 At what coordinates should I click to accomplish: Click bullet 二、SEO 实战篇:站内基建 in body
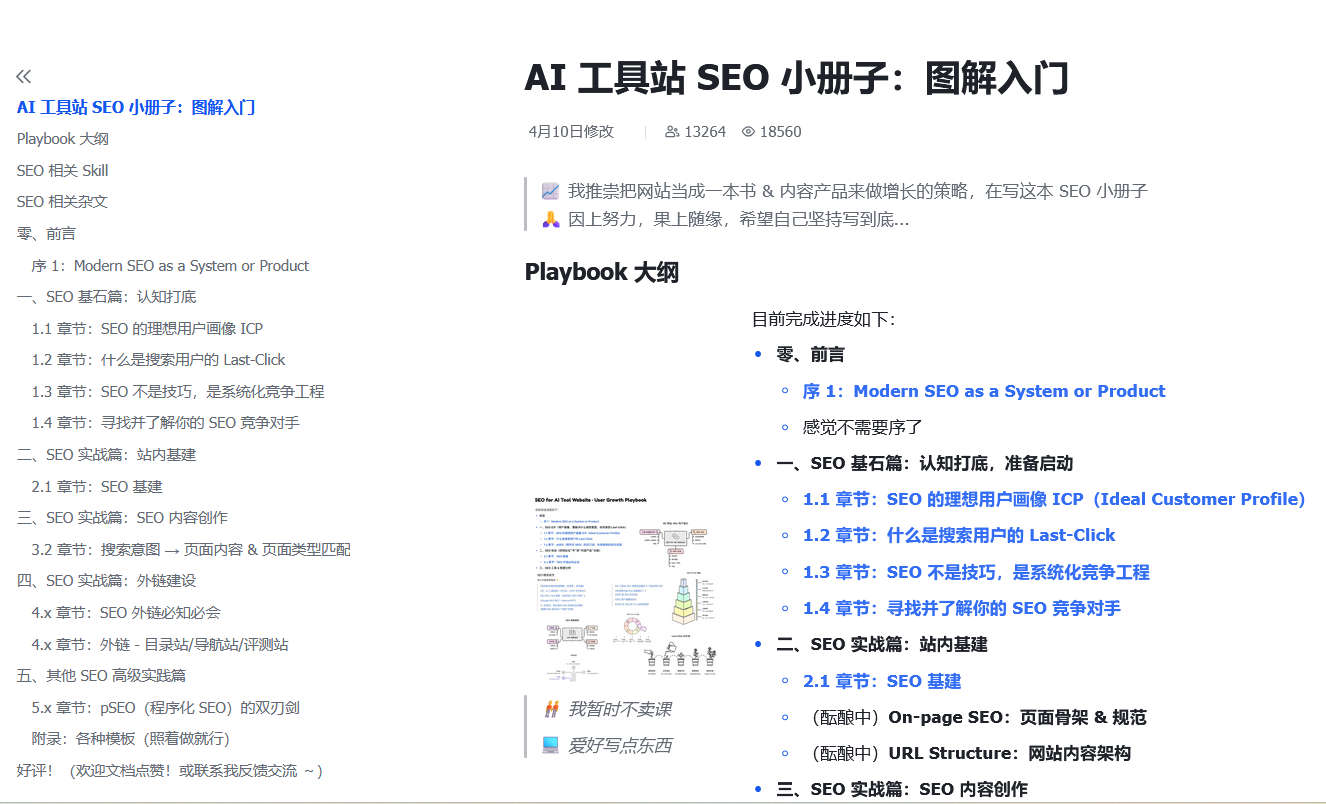882,644
